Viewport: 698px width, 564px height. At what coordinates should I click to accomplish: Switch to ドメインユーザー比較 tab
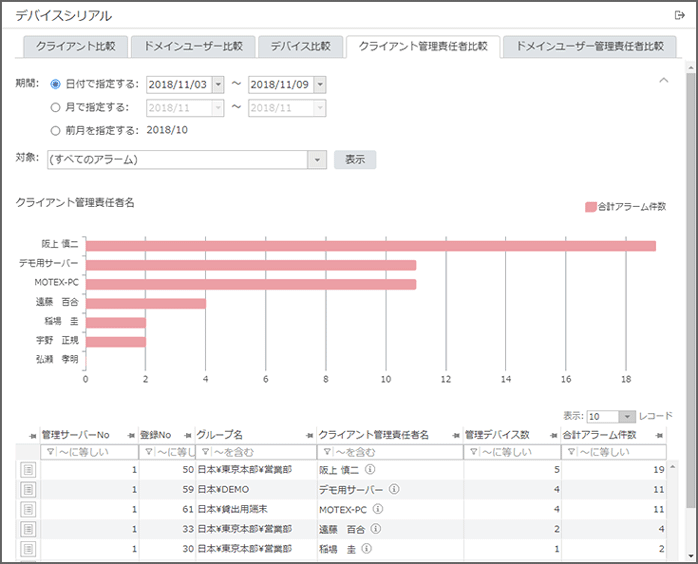click(193, 46)
